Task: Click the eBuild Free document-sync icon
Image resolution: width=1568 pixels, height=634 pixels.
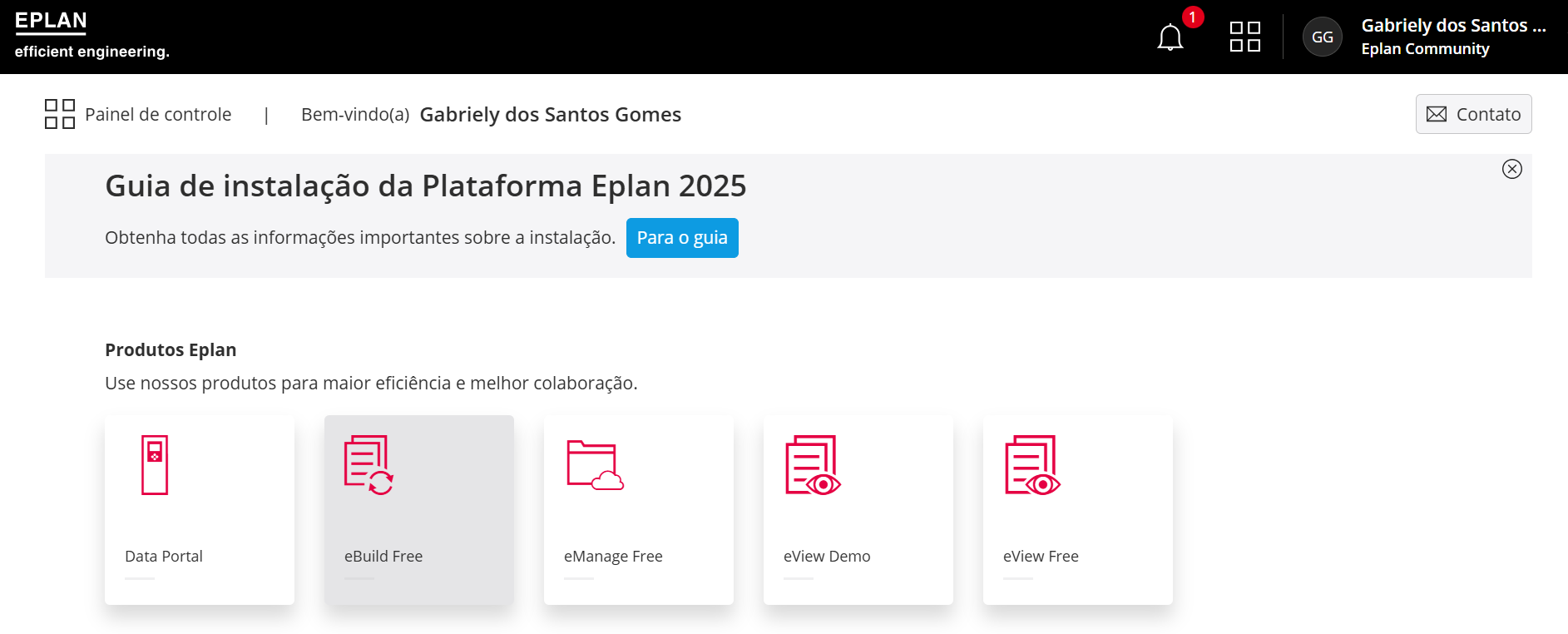Action: tap(369, 465)
